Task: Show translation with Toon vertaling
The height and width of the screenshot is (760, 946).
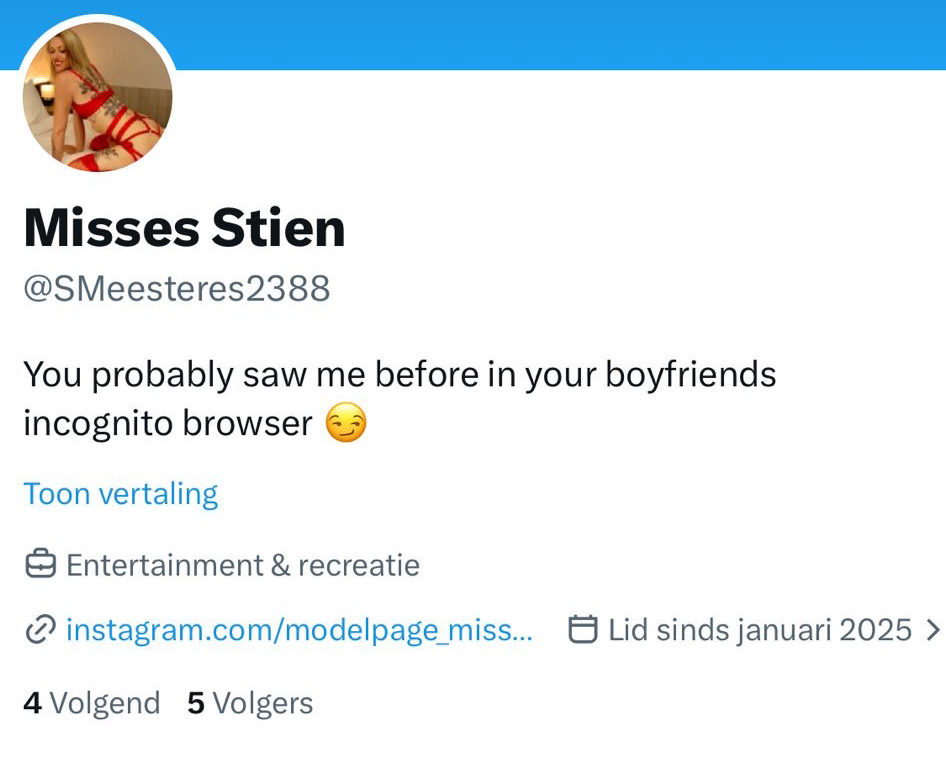Action: (120, 494)
